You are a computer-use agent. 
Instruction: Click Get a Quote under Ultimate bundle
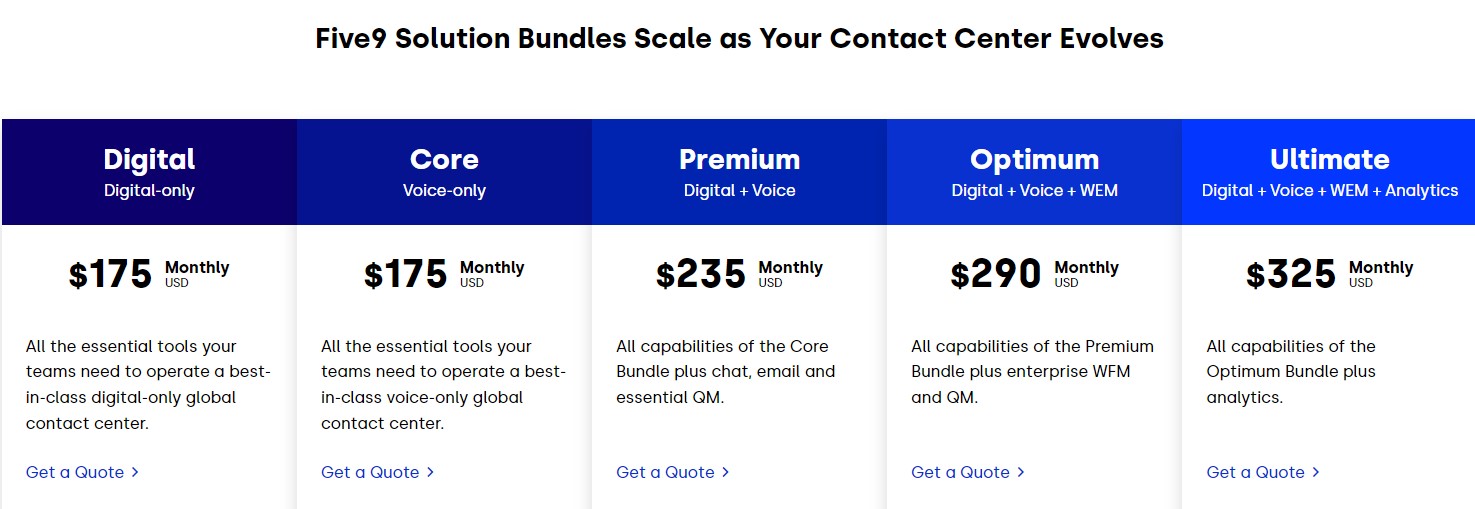[1255, 472]
